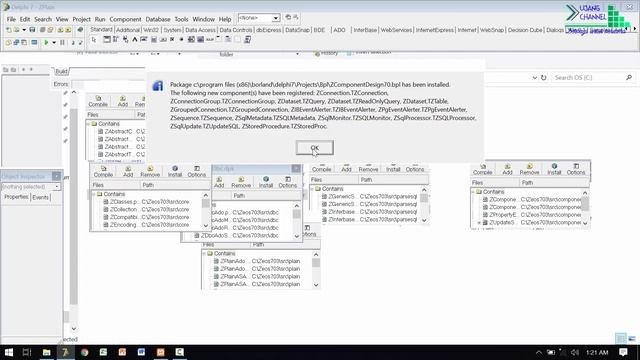Click the Path column header in ZCore package
This screenshot has width=640, height=360.
click(175, 185)
